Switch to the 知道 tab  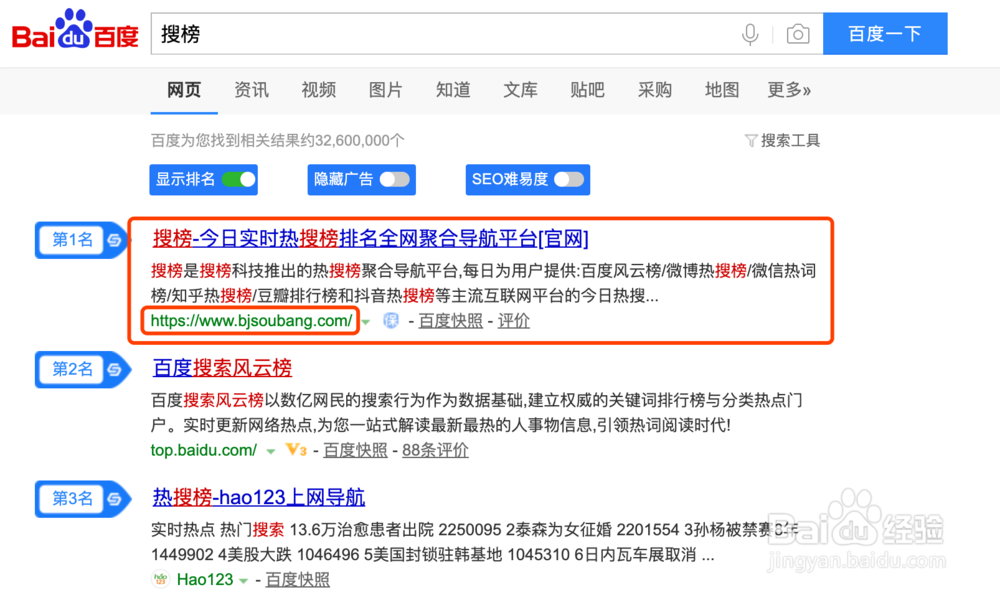click(x=453, y=90)
